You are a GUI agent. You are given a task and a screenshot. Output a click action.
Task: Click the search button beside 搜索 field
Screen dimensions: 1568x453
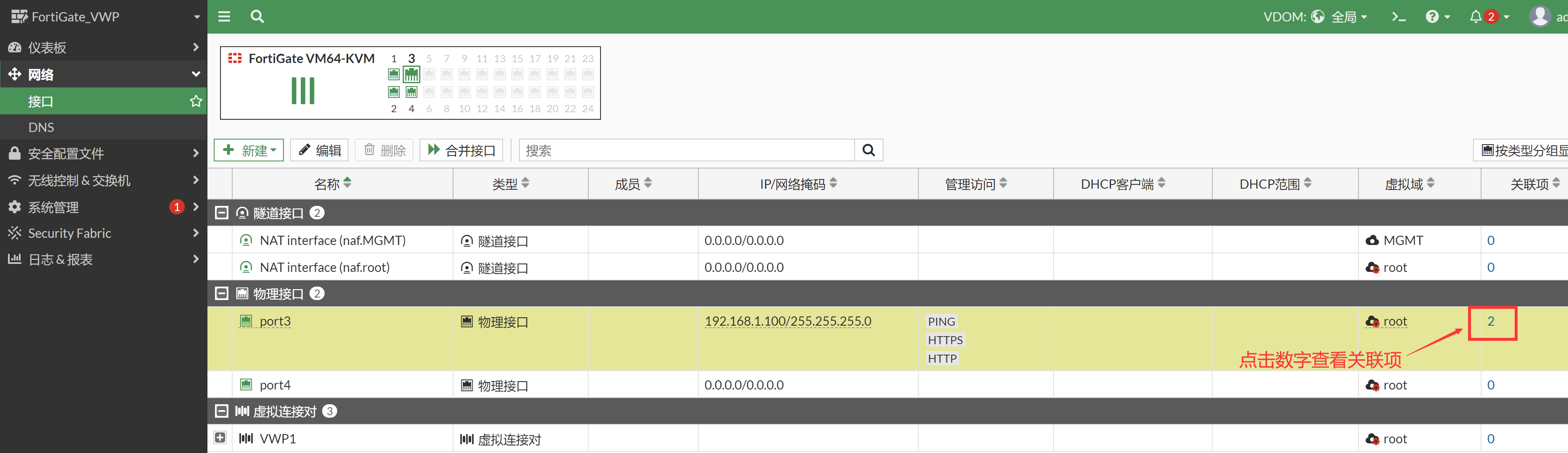pyautogui.click(x=868, y=150)
